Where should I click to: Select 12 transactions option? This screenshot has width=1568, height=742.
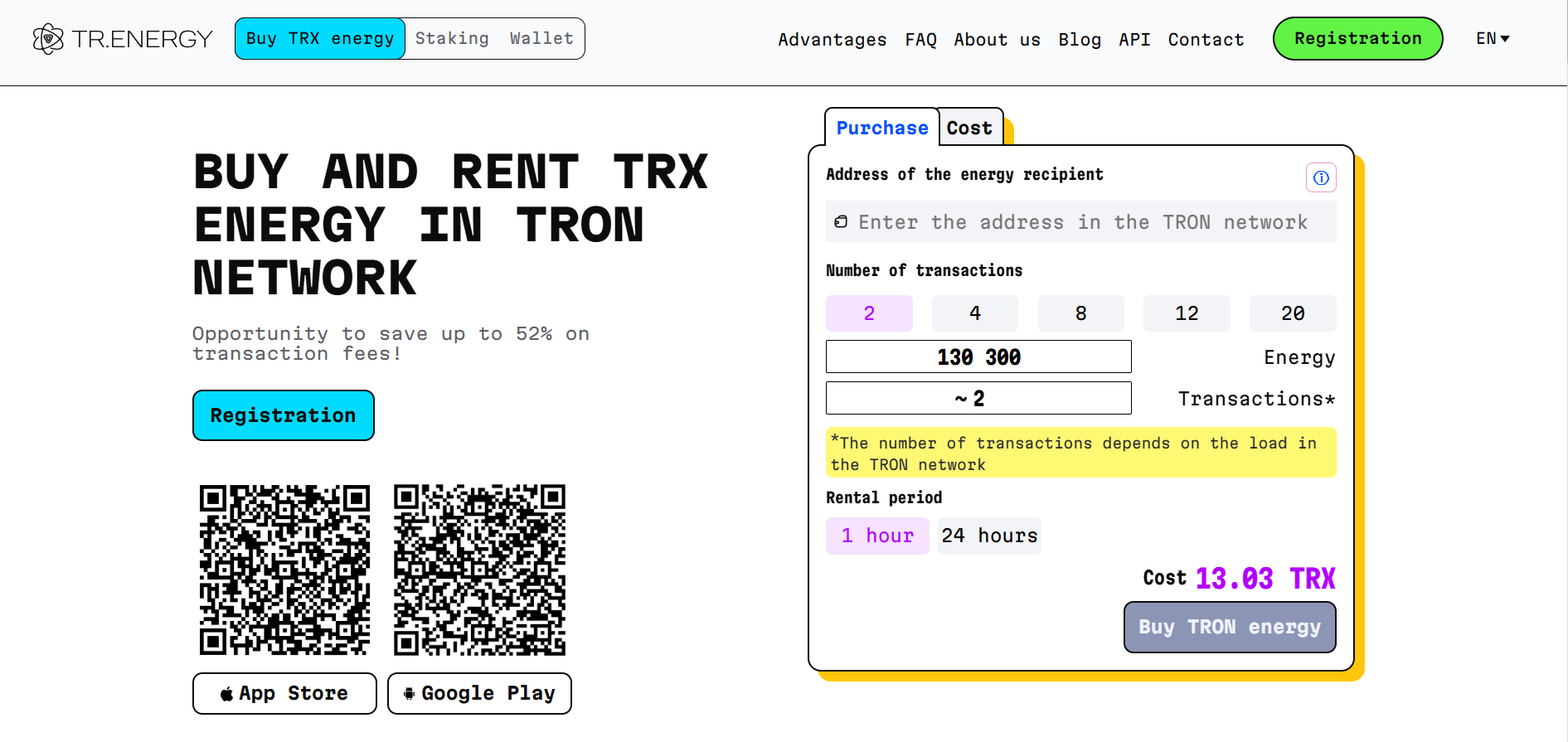pyautogui.click(x=1187, y=313)
